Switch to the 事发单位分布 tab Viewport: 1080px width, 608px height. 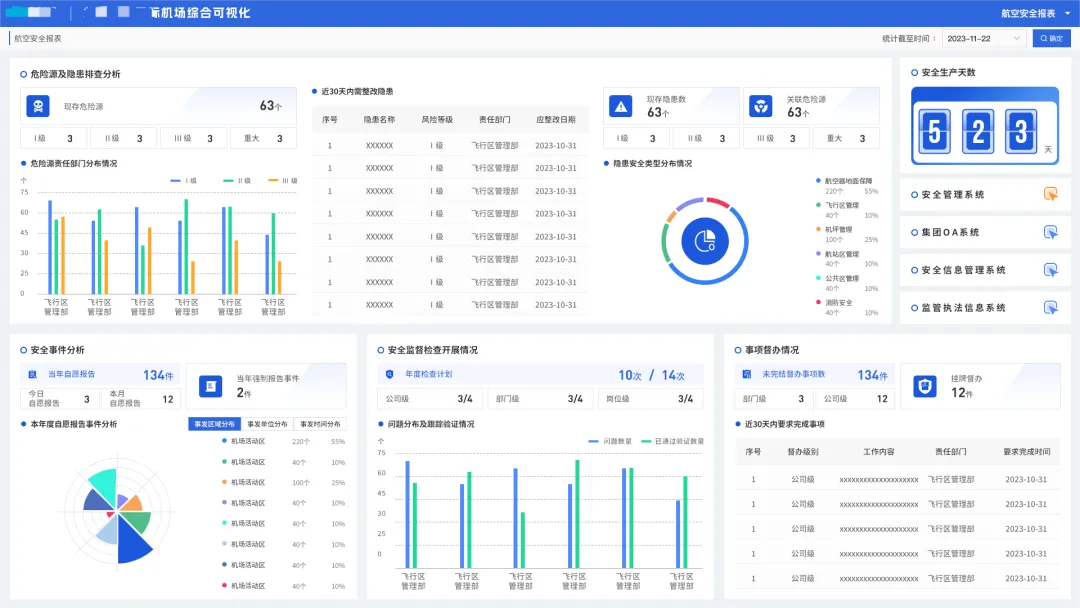tap(267, 424)
